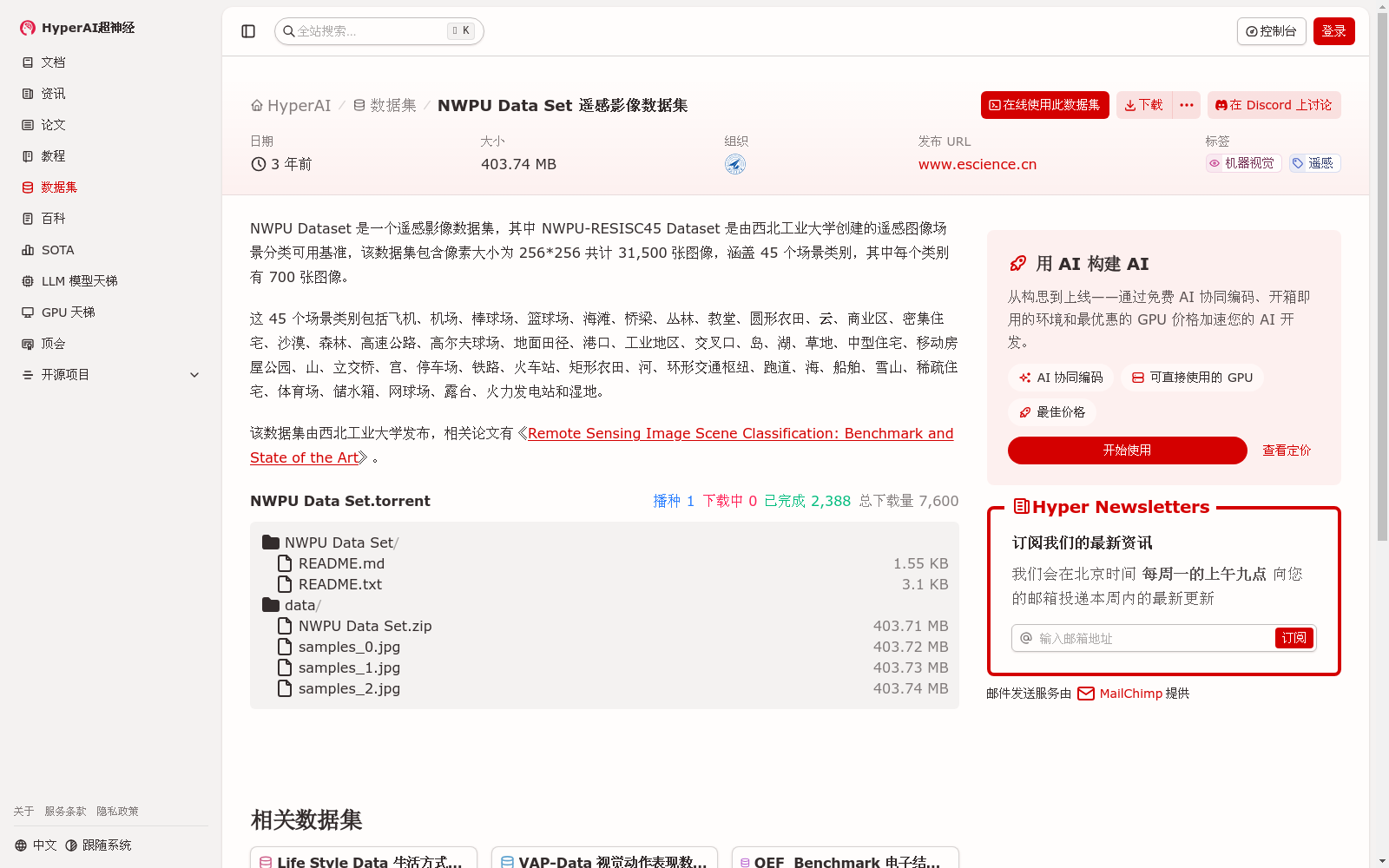Open SOTA in sidebar
The height and width of the screenshot is (868, 1389).
[x=111, y=250]
